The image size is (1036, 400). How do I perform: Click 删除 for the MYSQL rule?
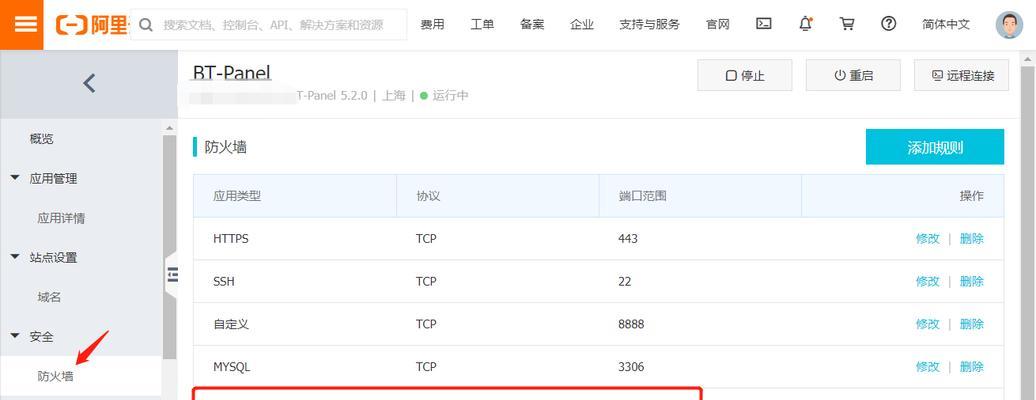(971, 367)
